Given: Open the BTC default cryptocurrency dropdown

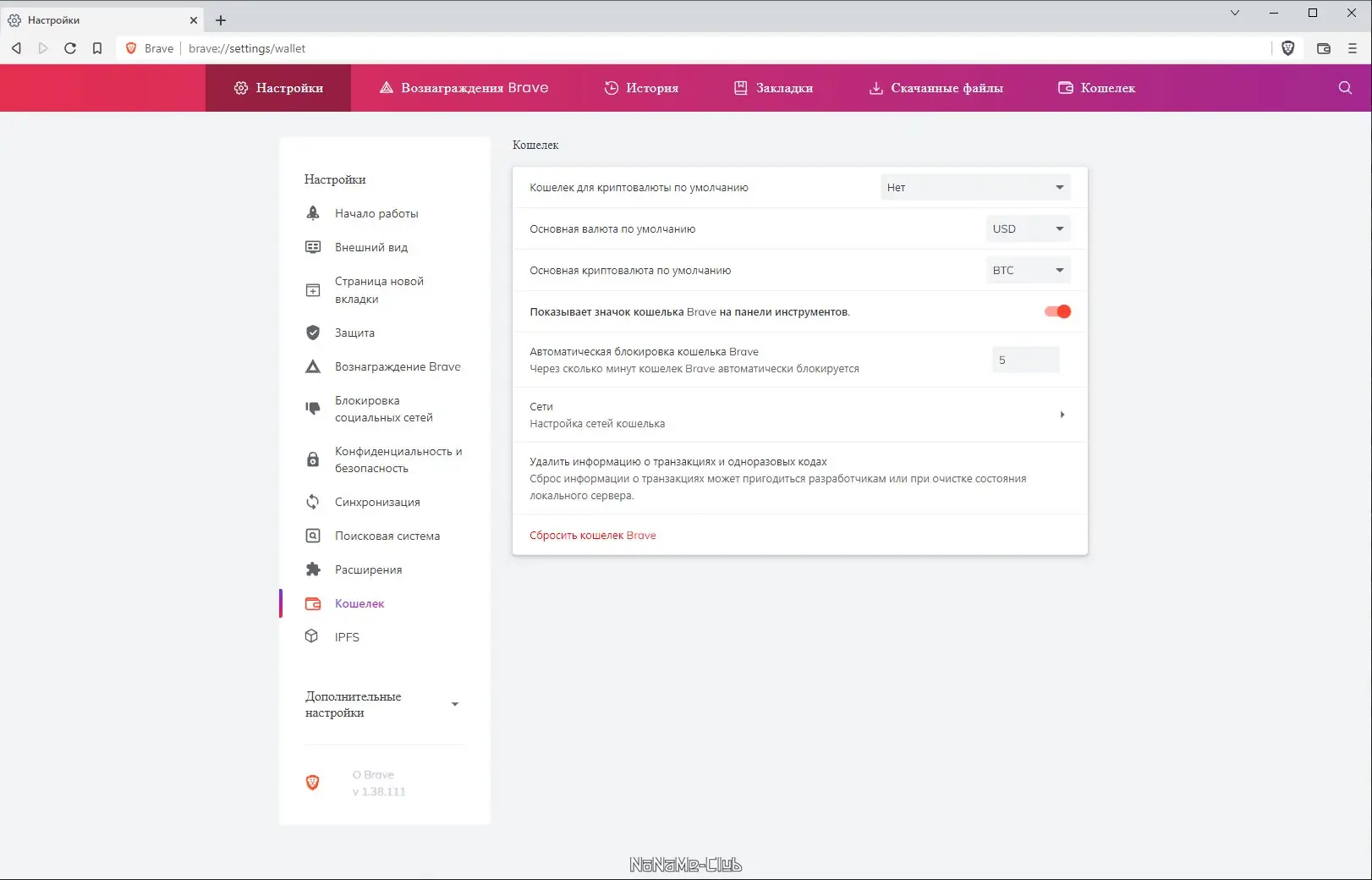Looking at the screenshot, I should [1028, 270].
